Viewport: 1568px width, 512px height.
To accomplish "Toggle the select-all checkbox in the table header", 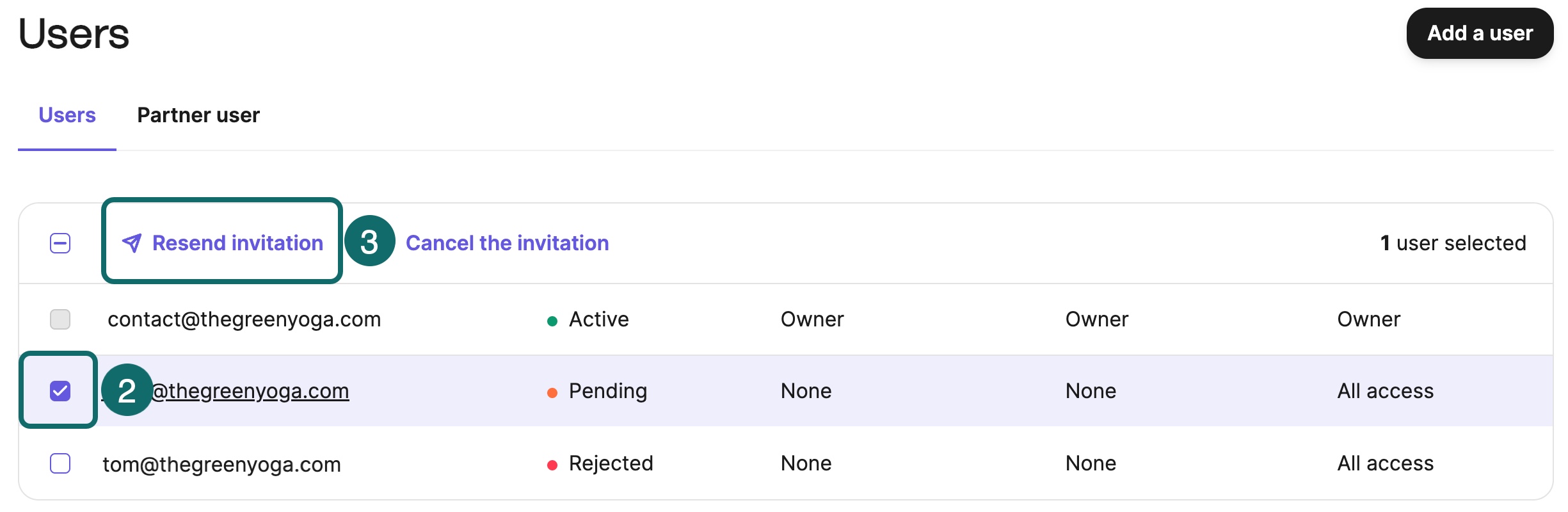I will 60,243.
